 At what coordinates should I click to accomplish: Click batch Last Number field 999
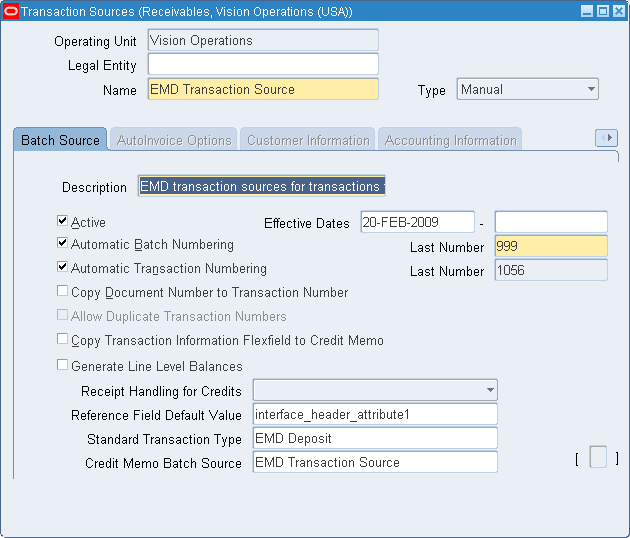(551, 246)
